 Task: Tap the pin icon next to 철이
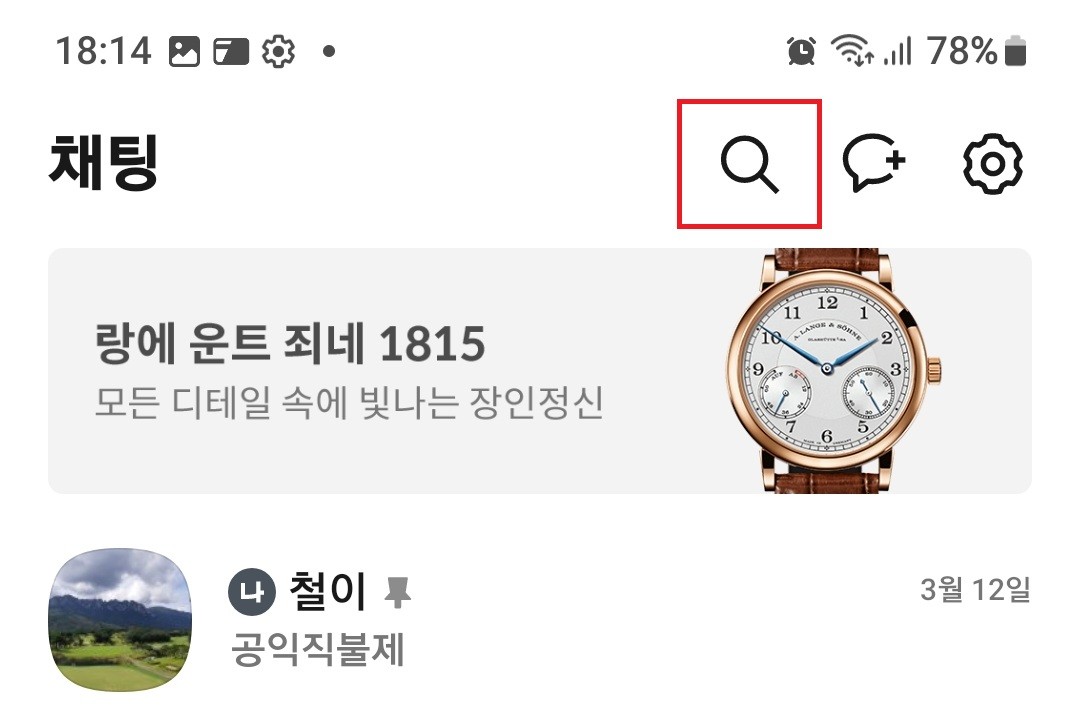pos(397,593)
